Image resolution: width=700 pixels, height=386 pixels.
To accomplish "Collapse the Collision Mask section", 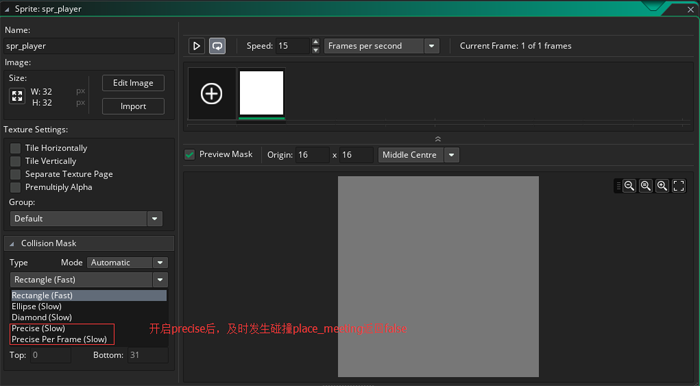I will click(12, 244).
